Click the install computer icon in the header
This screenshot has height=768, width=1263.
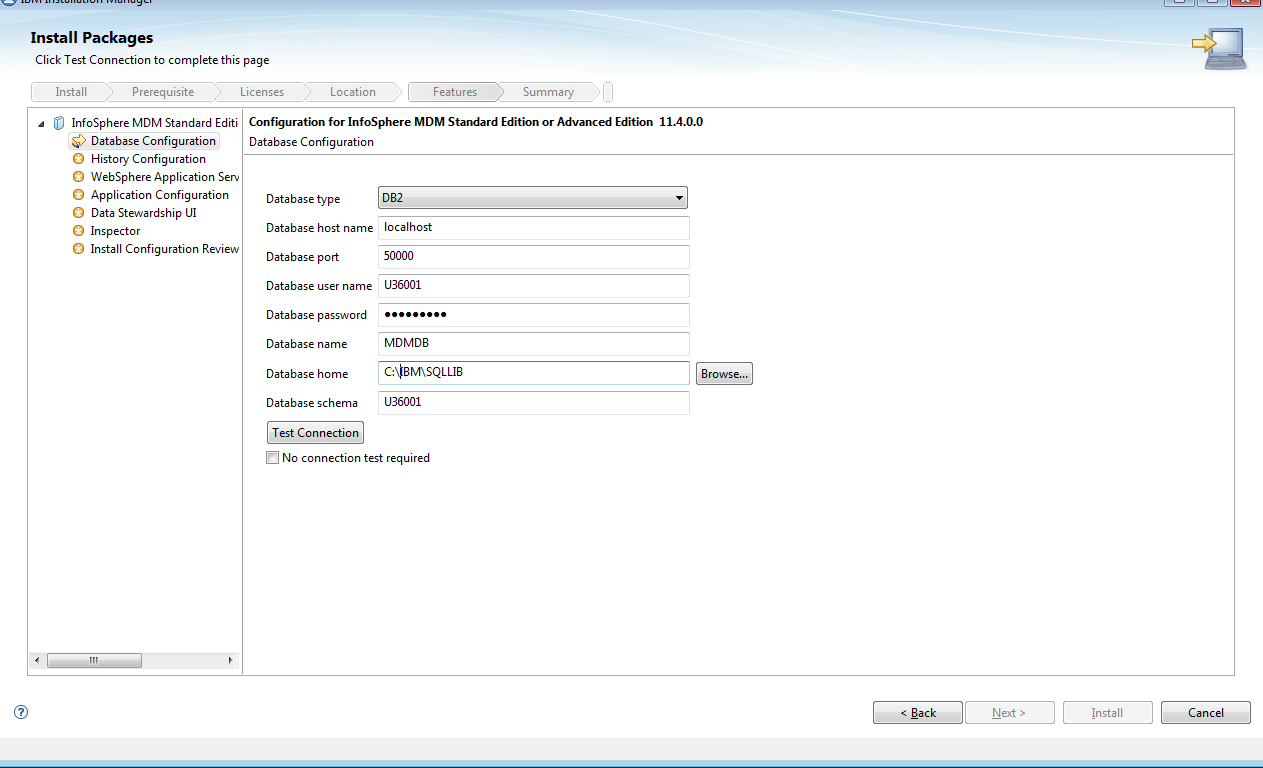pos(1218,47)
